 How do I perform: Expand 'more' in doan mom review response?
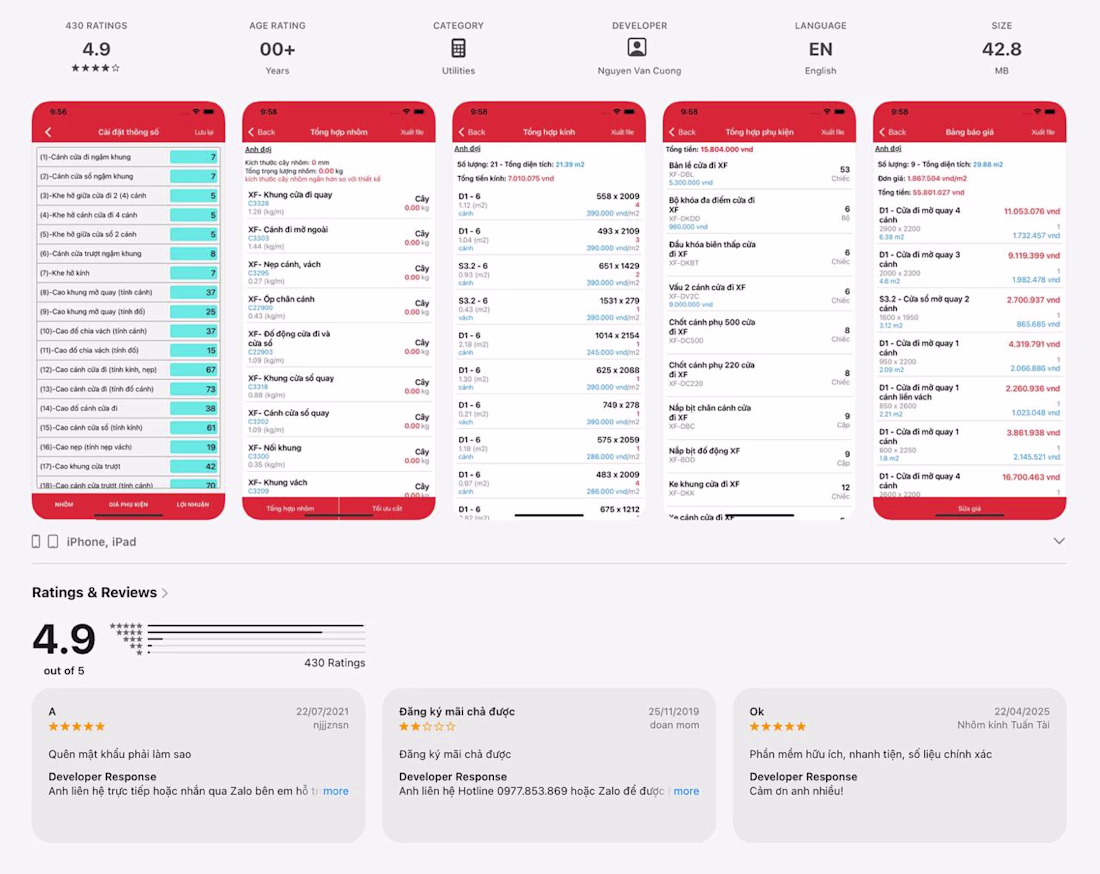tap(686, 791)
